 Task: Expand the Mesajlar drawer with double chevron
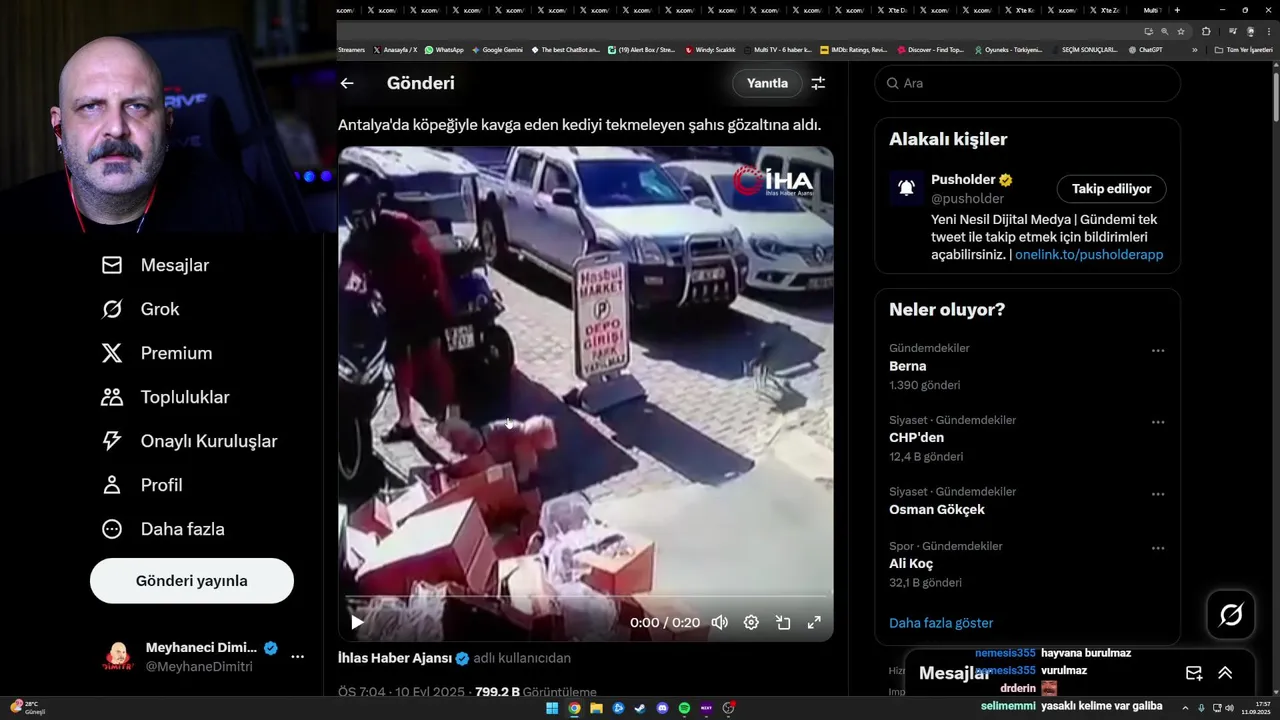pyautogui.click(x=1225, y=673)
